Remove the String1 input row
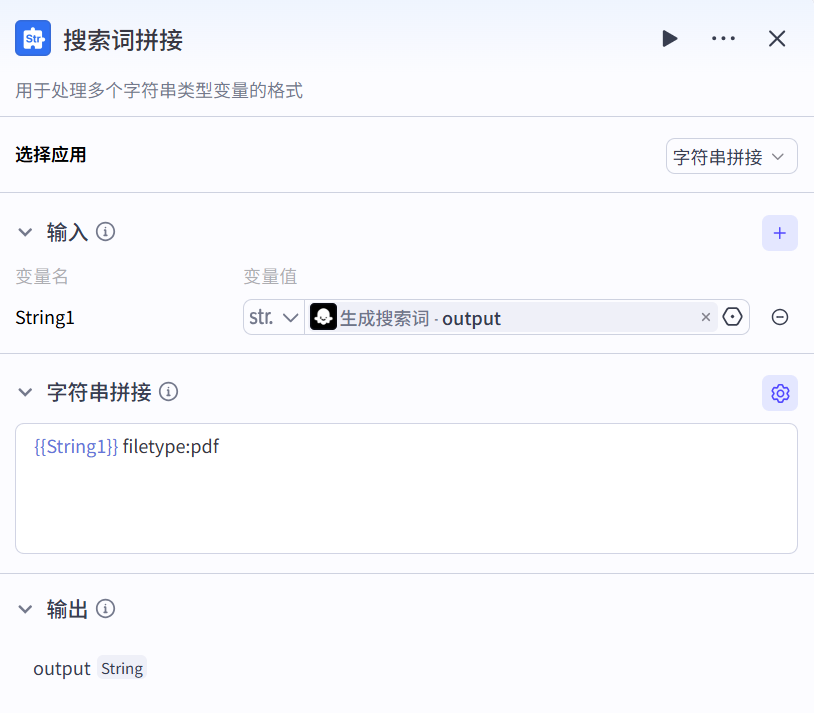 (780, 317)
